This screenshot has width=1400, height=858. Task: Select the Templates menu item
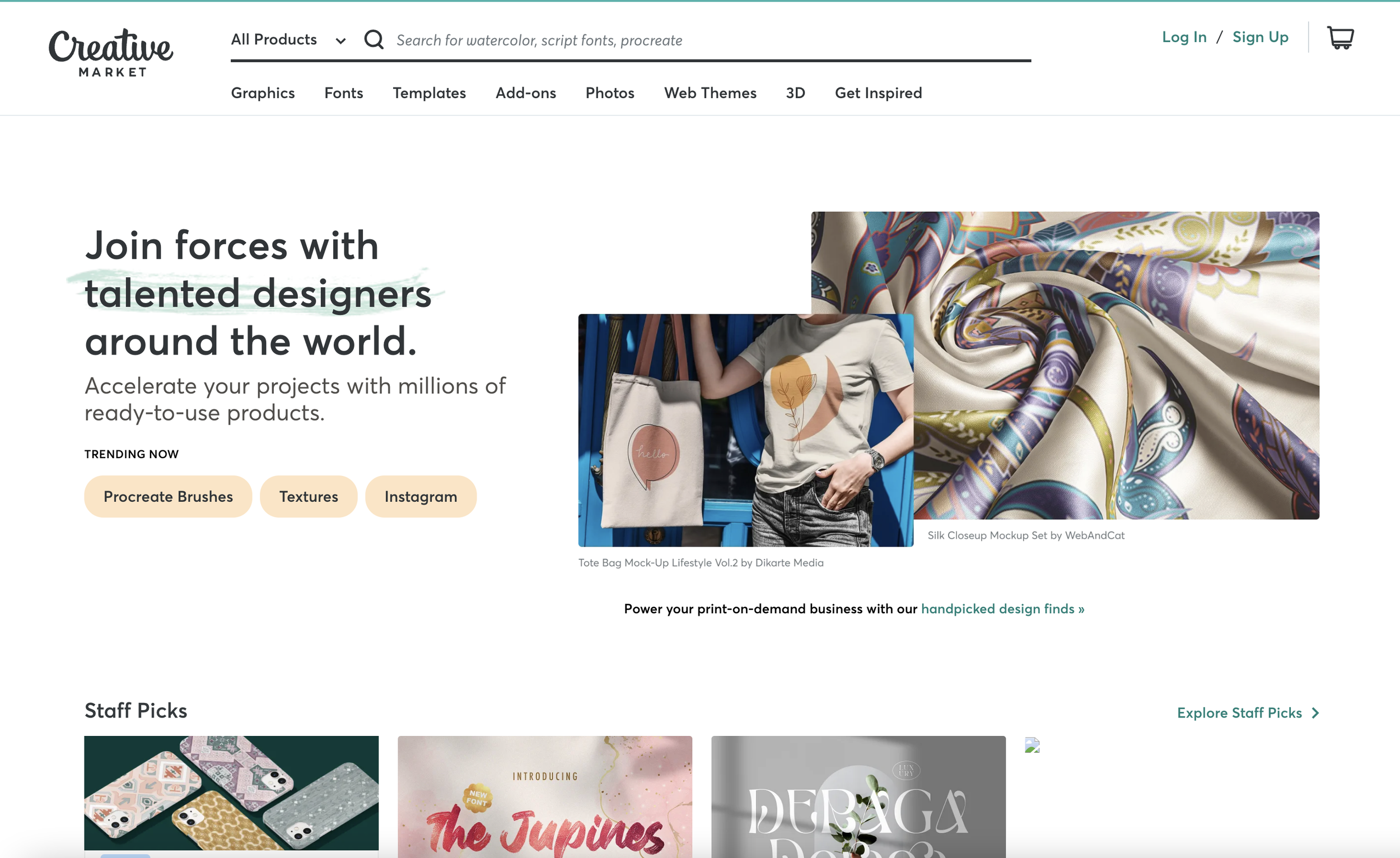pos(429,92)
